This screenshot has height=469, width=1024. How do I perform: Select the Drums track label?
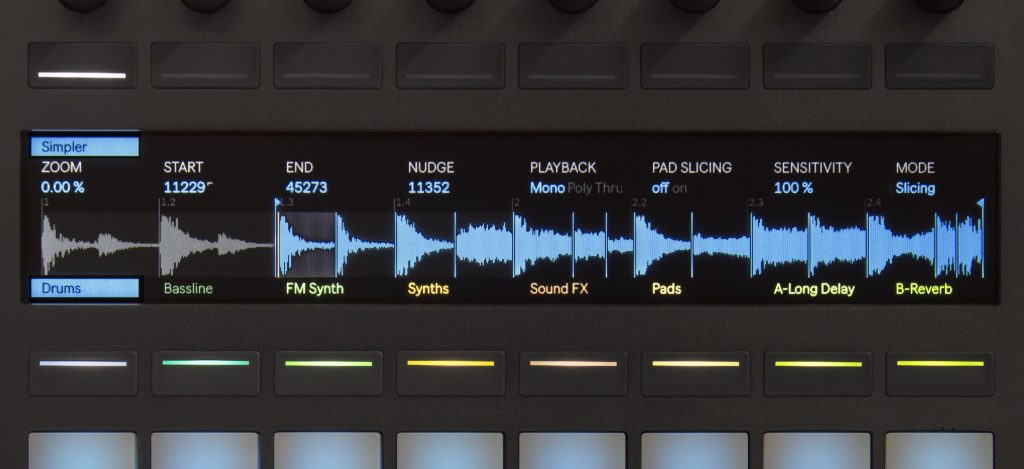85,288
